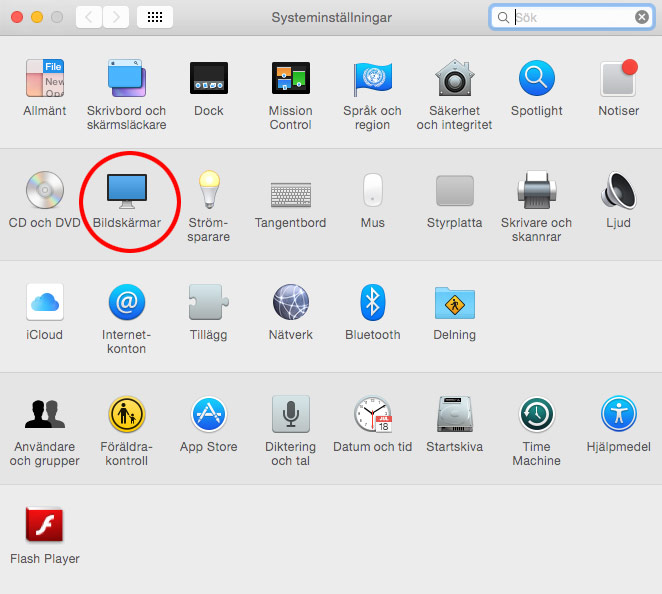The height and width of the screenshot is (594, 662).
Task: Open Mission Control settings
Action: pyautogui.click(x=290, y=79)
